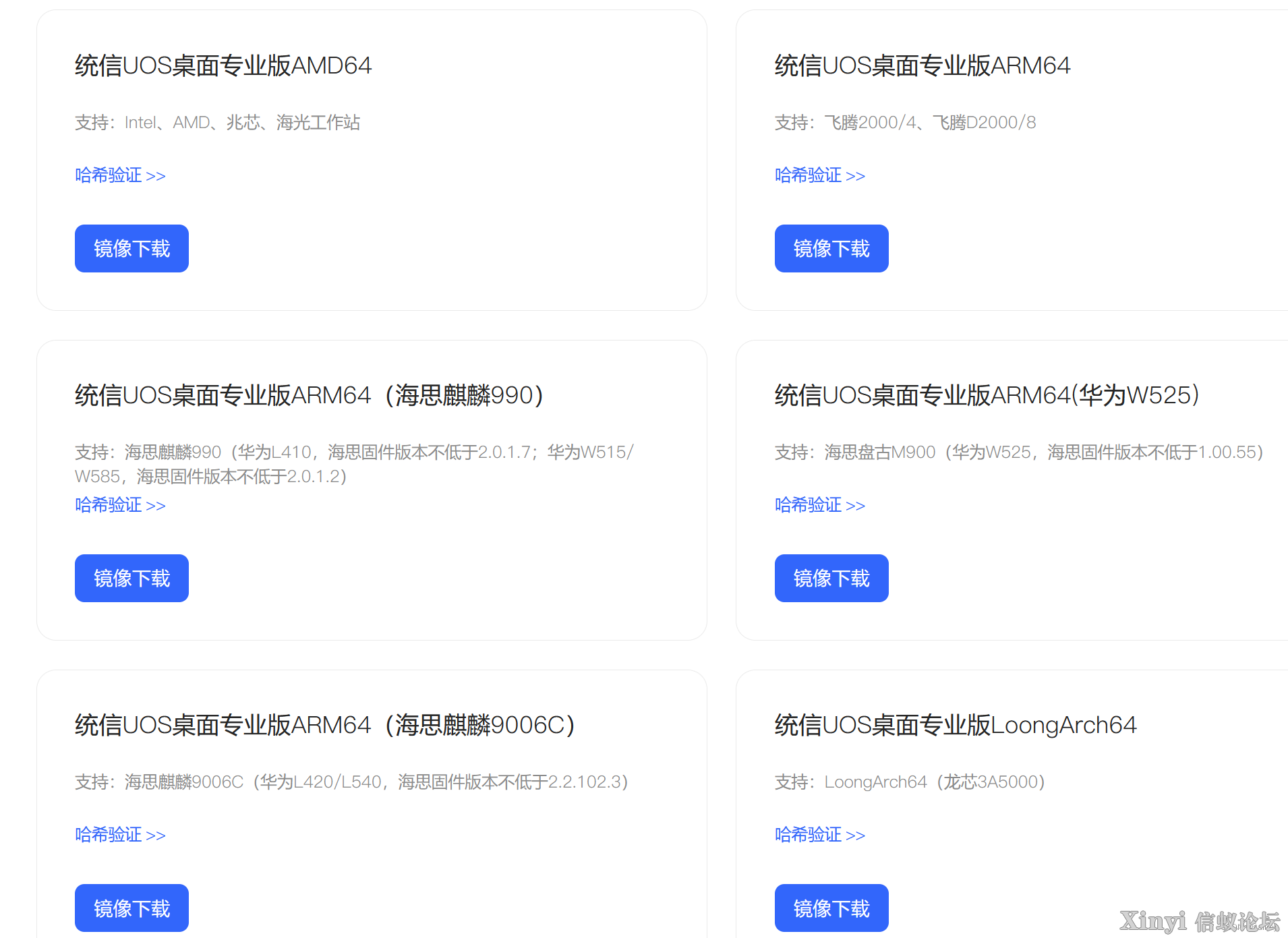Open 哈希验证 link for 飞腾 ARM64 card
Screen dimensions: 1288x938
(820, 175)
